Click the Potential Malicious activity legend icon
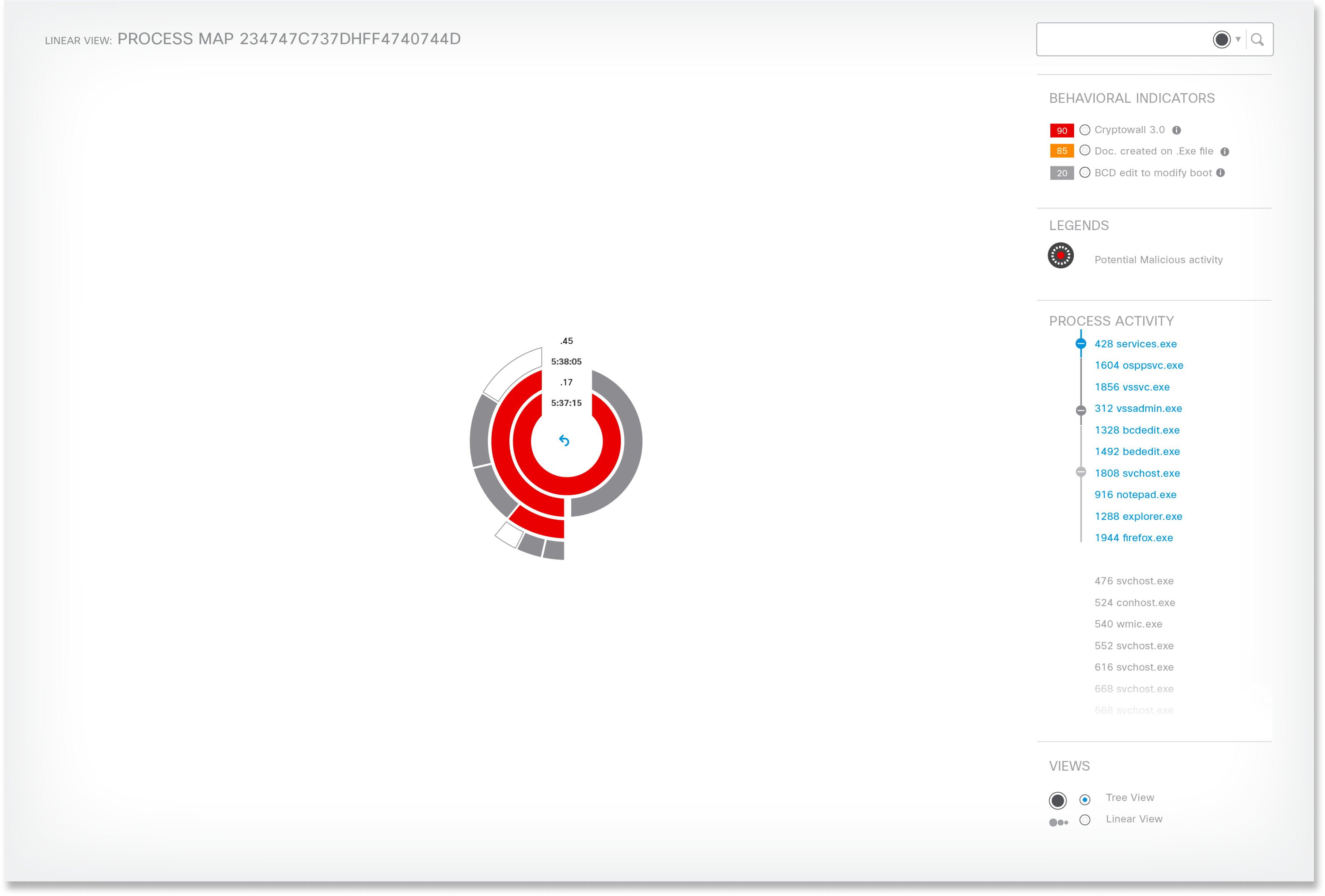Screen dimensions: 1325x896 click(x=1061, y=255)
